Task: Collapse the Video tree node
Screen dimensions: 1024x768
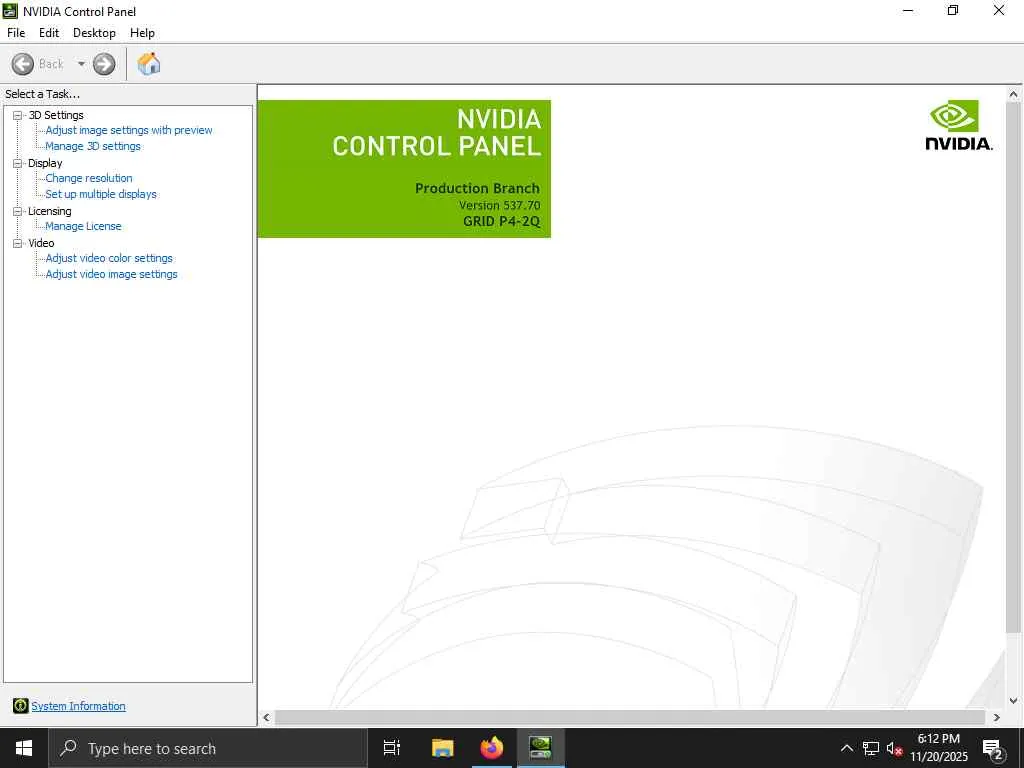Action: click(x=18, y=243)
